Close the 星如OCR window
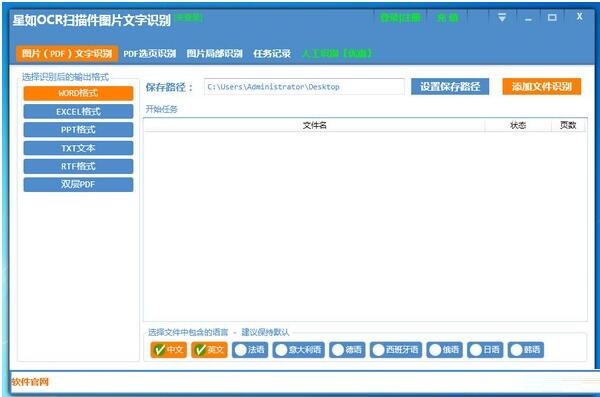The width and height of the screenshot is (600, 397). [579, 16]
